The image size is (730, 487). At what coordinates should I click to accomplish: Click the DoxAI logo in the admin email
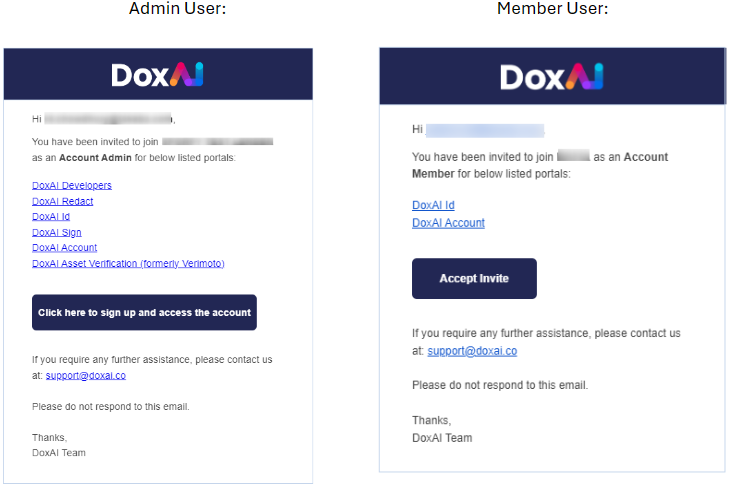click(157, 74)
